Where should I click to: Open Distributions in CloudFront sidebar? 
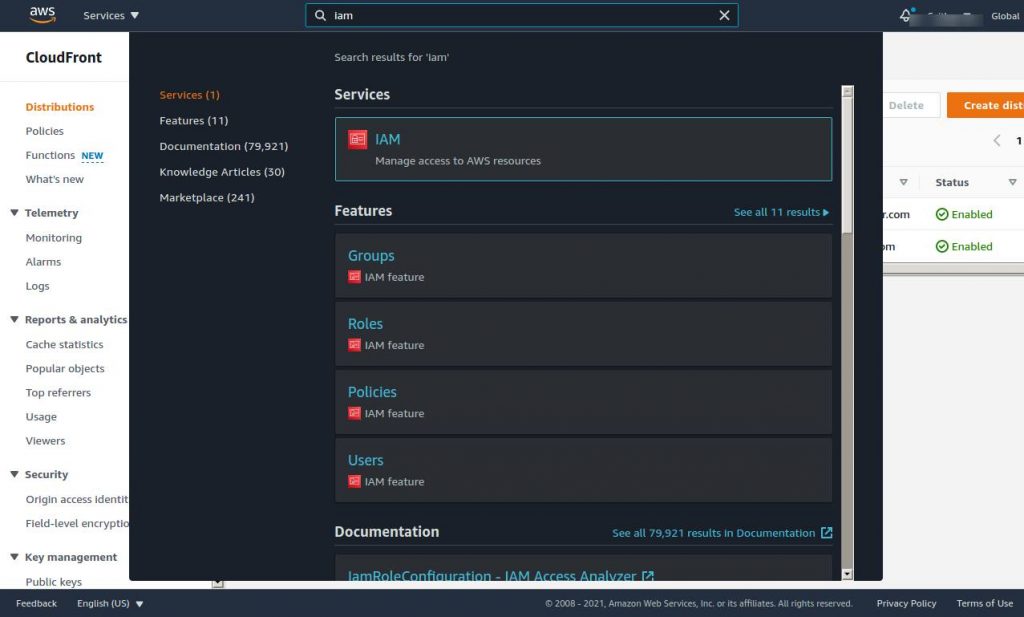[x=59, y=107]
